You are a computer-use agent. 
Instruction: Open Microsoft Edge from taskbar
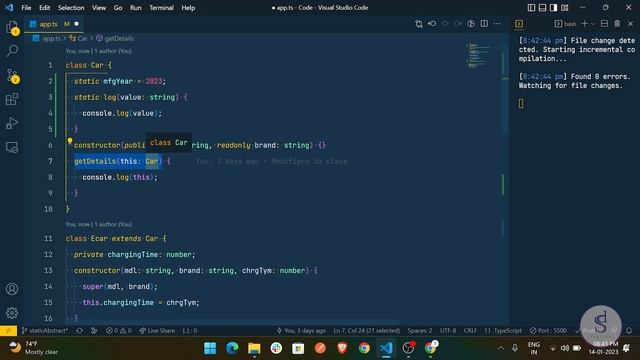pos(232,348)
